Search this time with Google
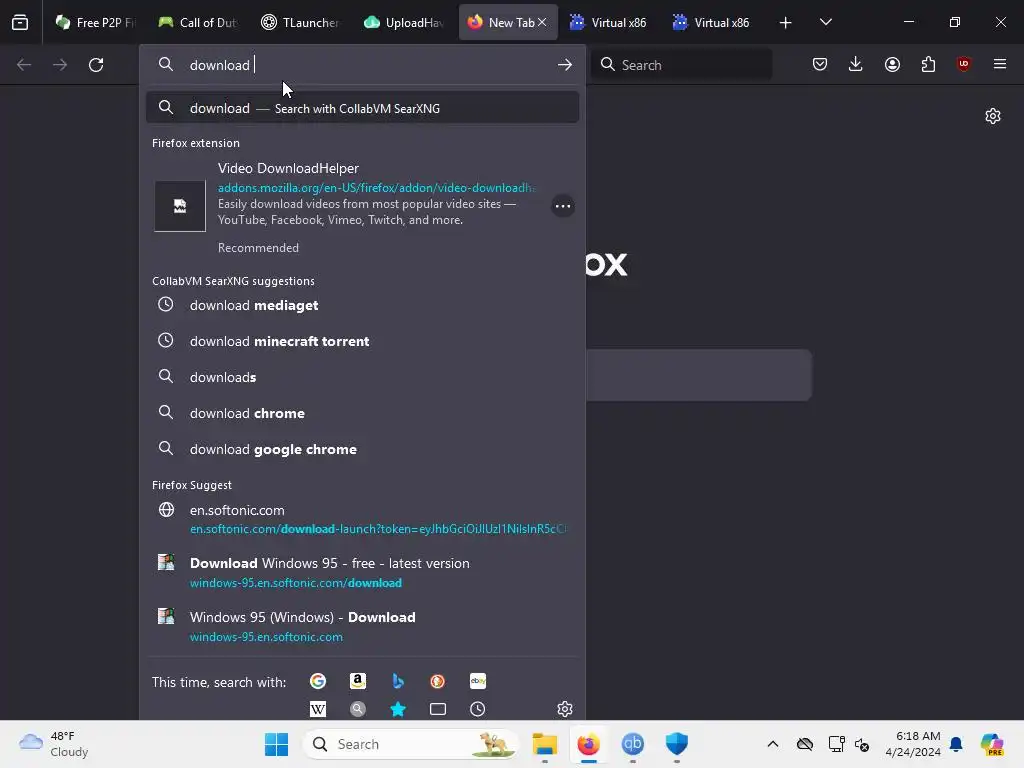This screenshot has height=768, width=1024. coord(318,681)
